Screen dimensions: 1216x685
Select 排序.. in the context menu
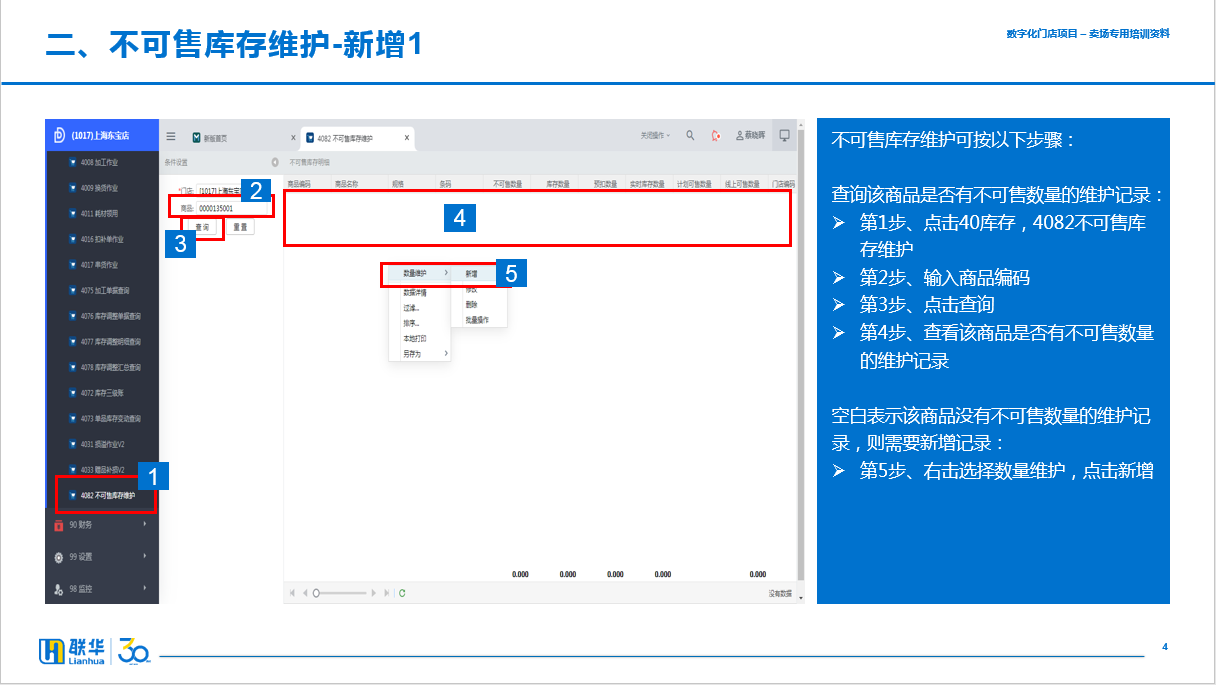point(411,323)
